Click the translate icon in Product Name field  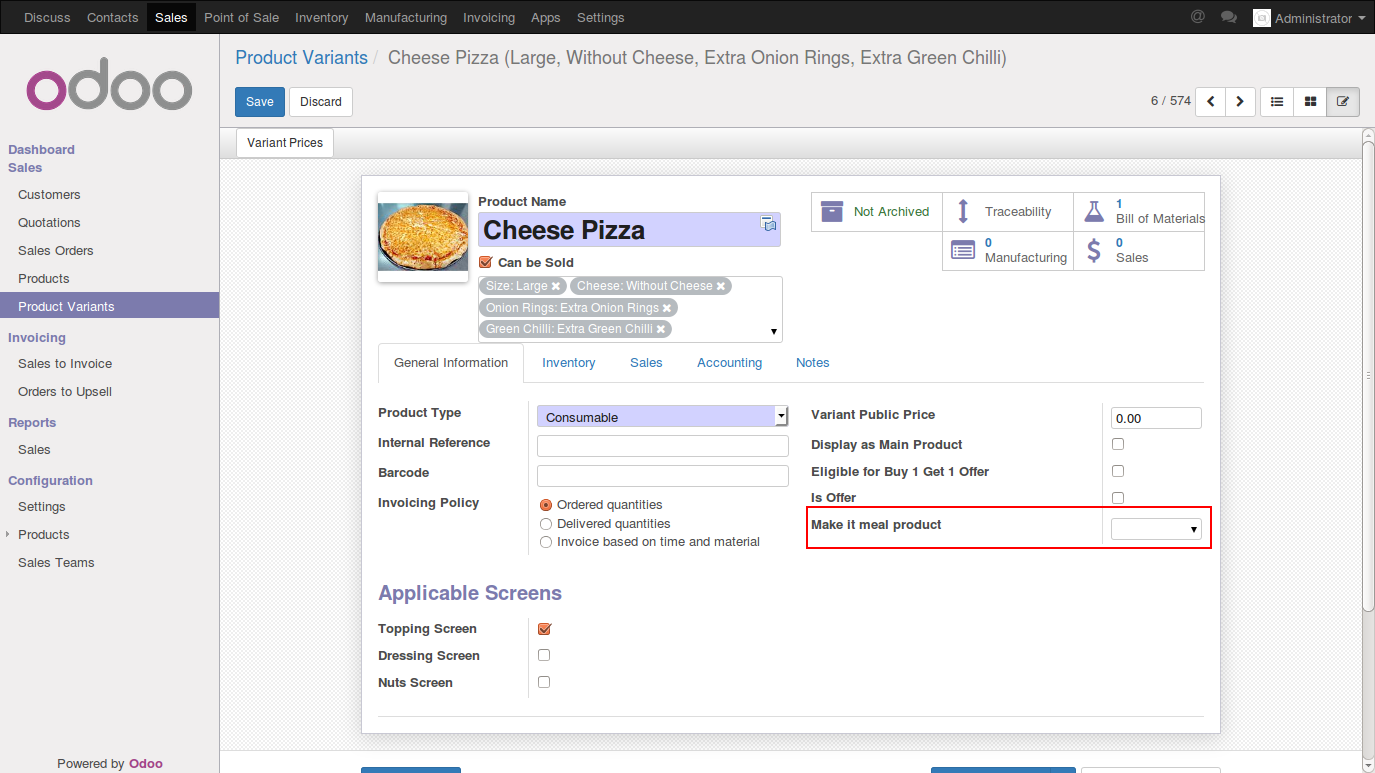768,223
